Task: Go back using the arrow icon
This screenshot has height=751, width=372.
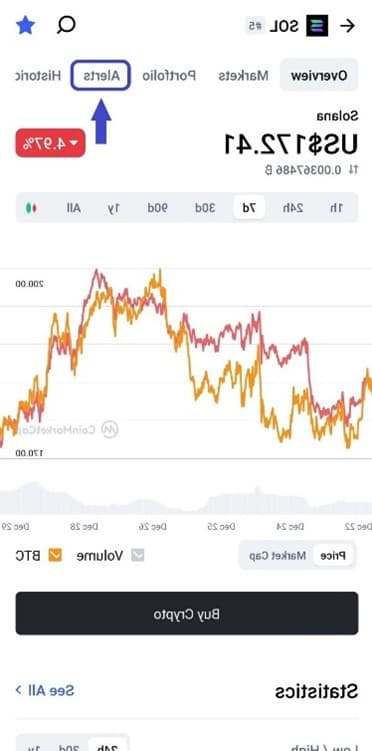Action: point(347,26)
